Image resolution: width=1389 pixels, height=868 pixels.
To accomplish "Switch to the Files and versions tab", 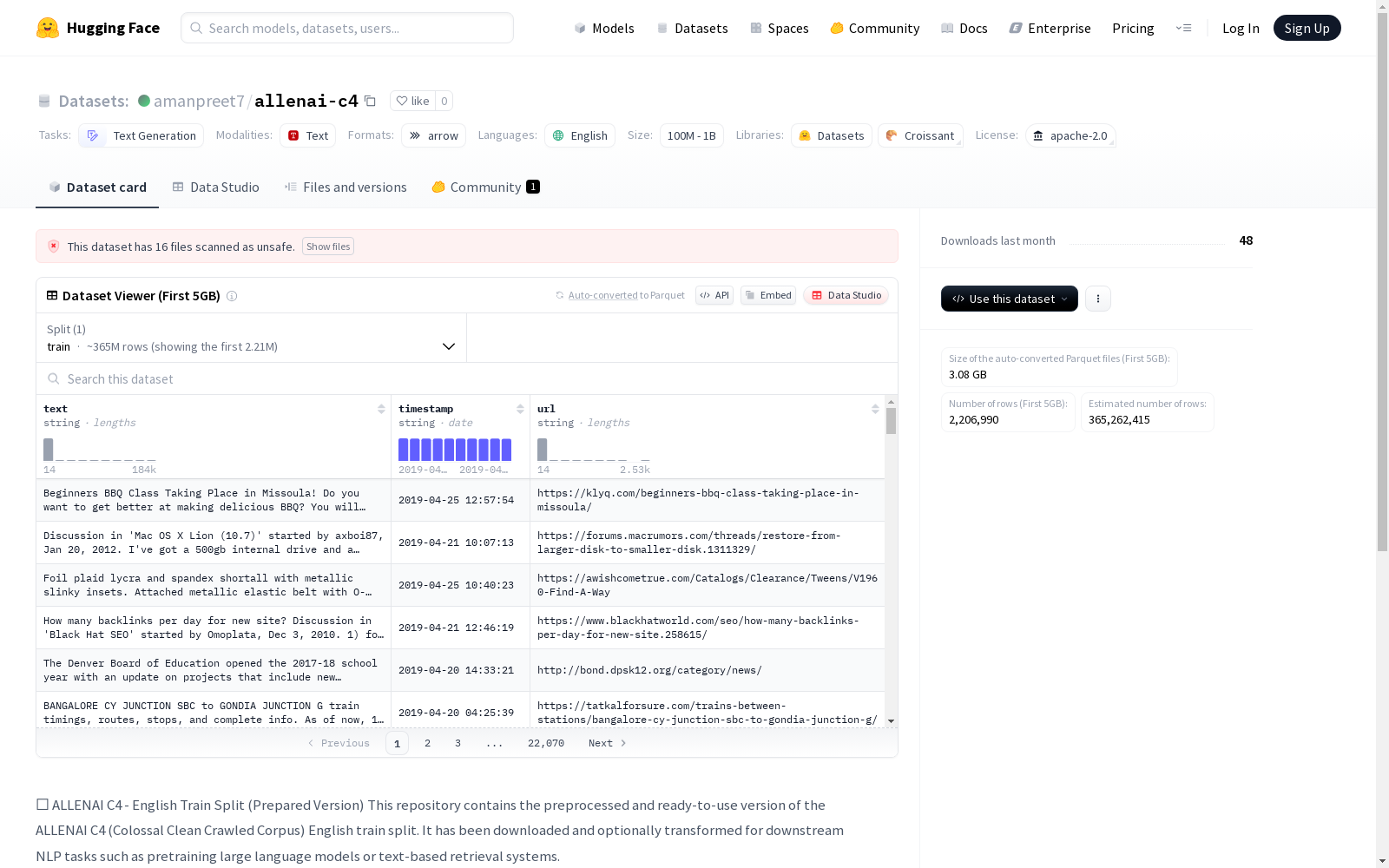I will pos(346,187).
